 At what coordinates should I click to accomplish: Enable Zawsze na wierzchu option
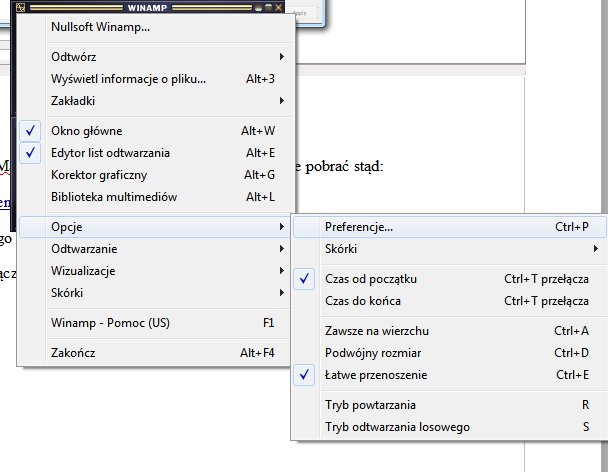pos(450,331)
